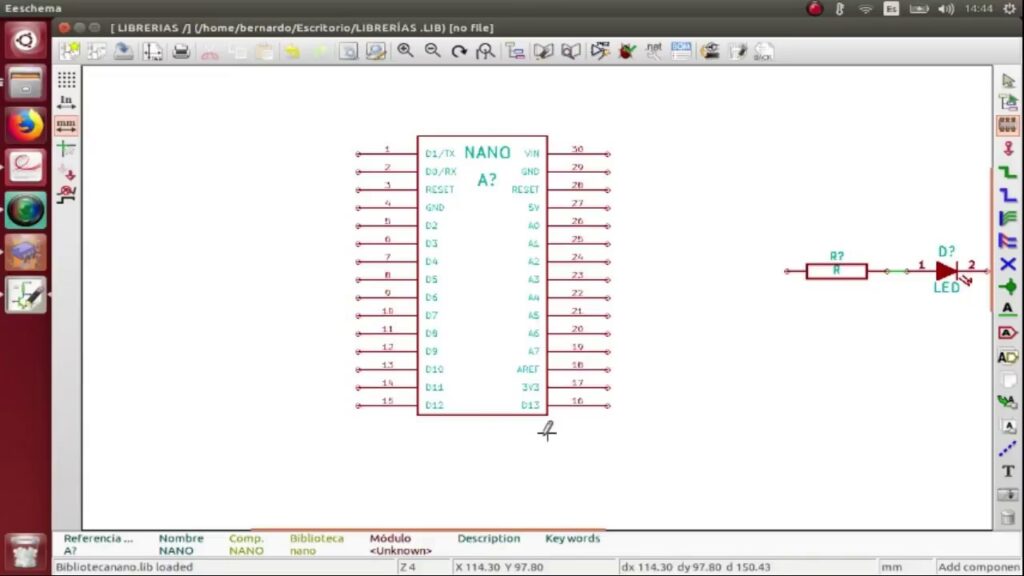Click the Print schematic icon
This screenshot has width=1024, height=576.
181,51
